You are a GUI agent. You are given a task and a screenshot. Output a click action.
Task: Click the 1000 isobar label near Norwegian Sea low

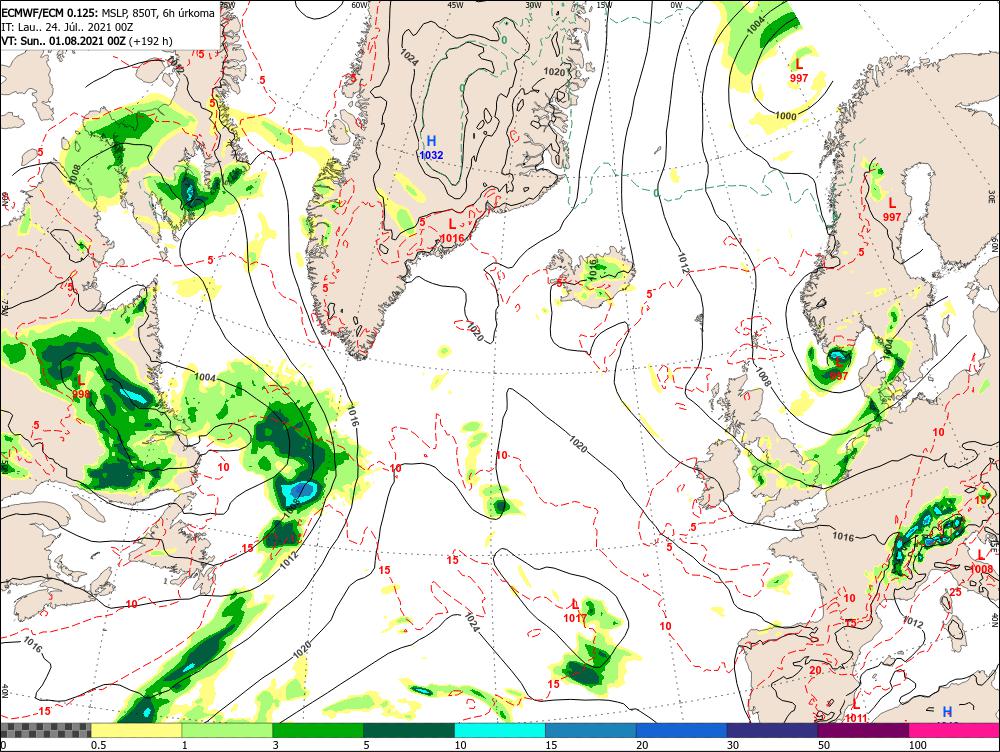tap(786, 116)
